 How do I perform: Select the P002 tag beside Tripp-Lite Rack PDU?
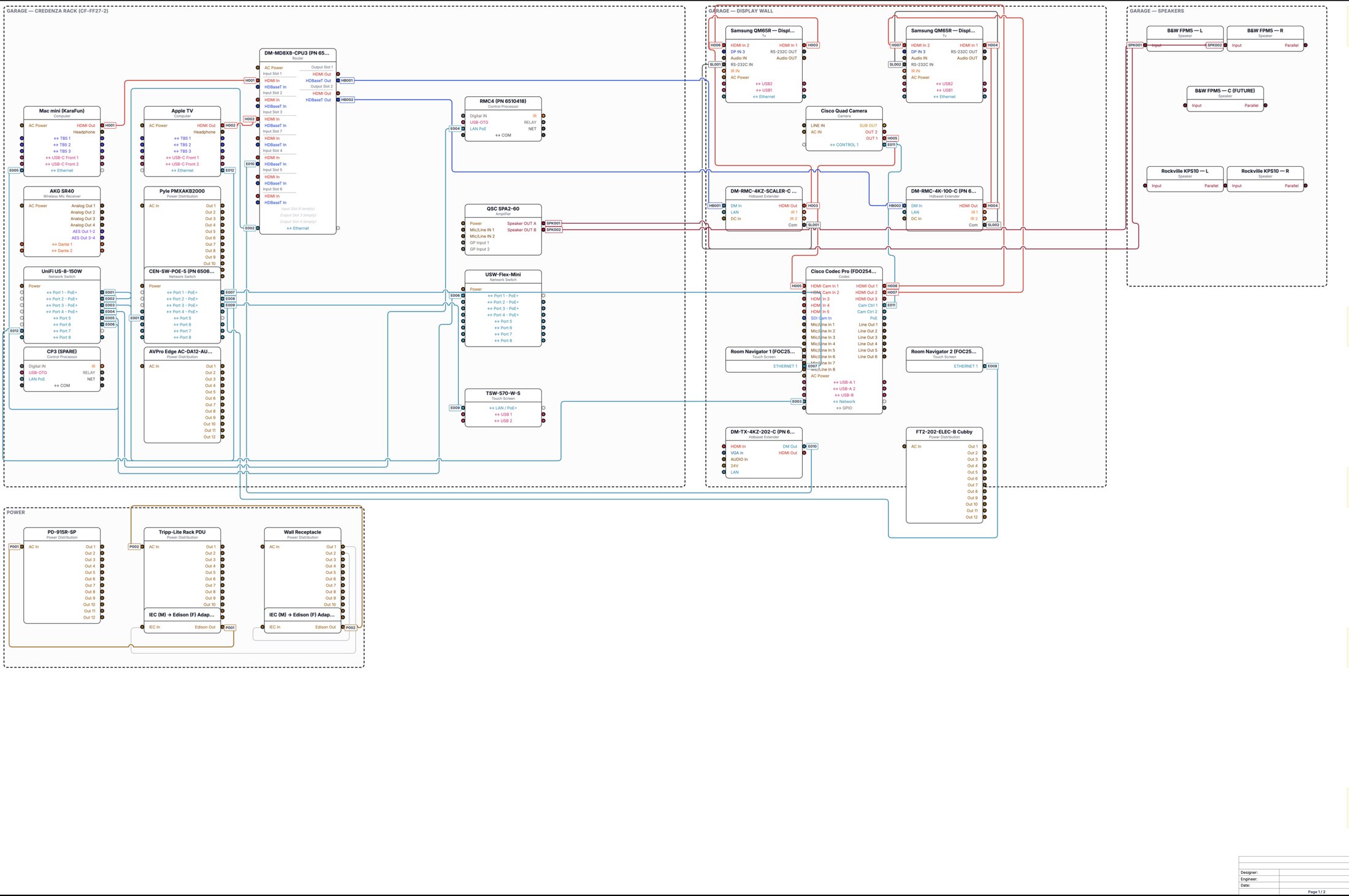(134, 546)
